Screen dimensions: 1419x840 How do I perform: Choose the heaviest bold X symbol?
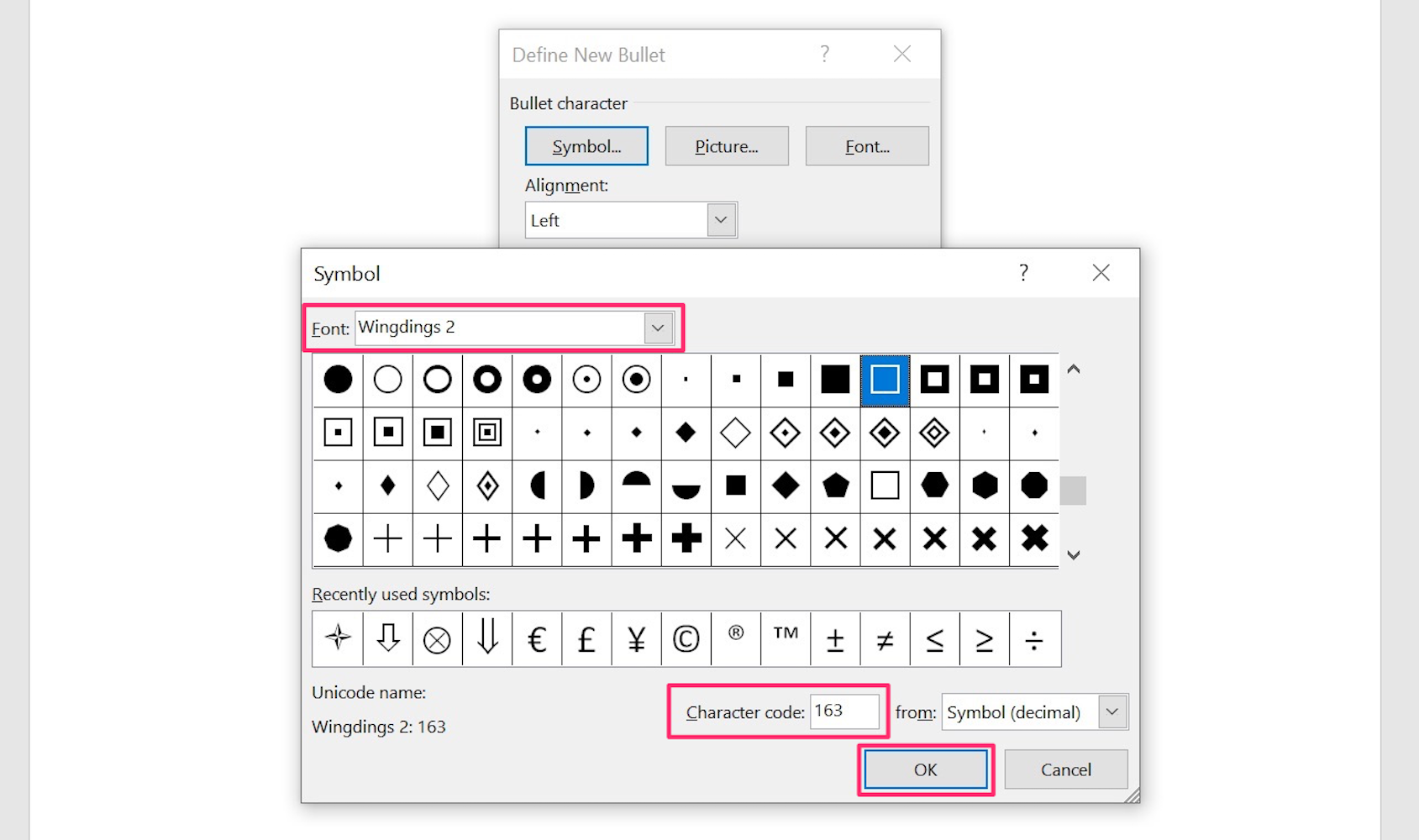tap(1034, 538)
